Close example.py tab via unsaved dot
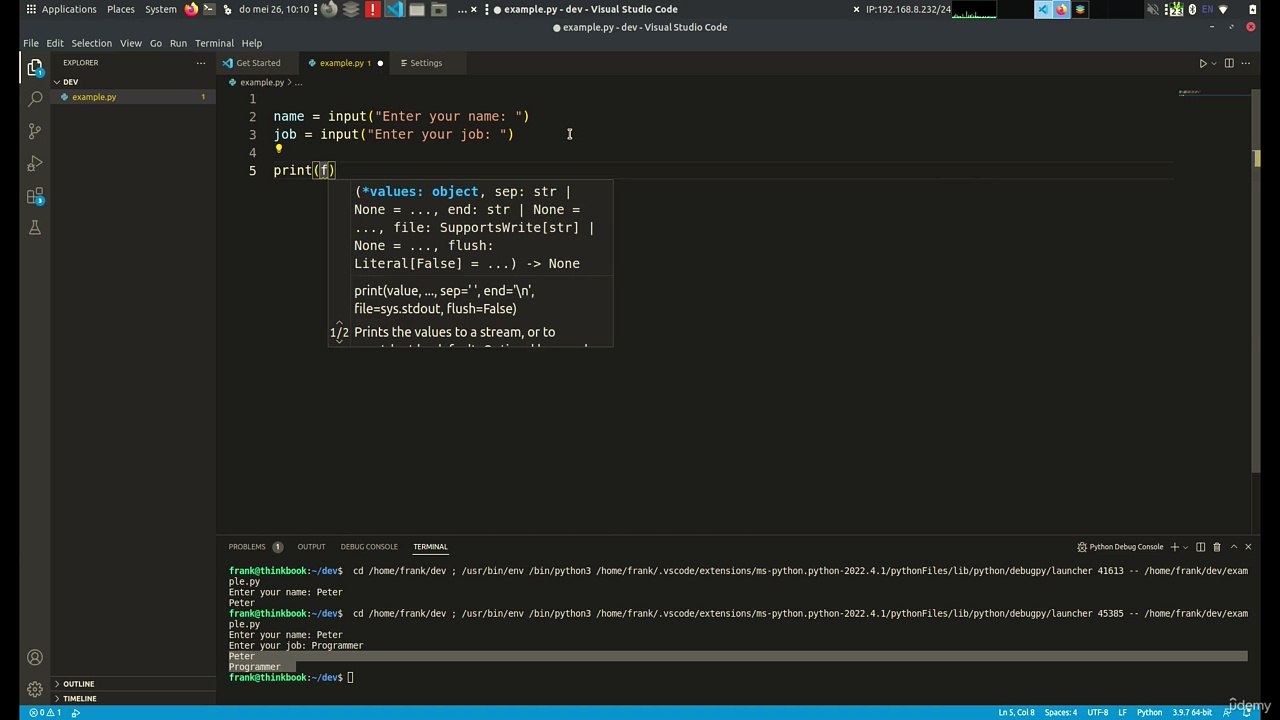 tap(380, 63)
